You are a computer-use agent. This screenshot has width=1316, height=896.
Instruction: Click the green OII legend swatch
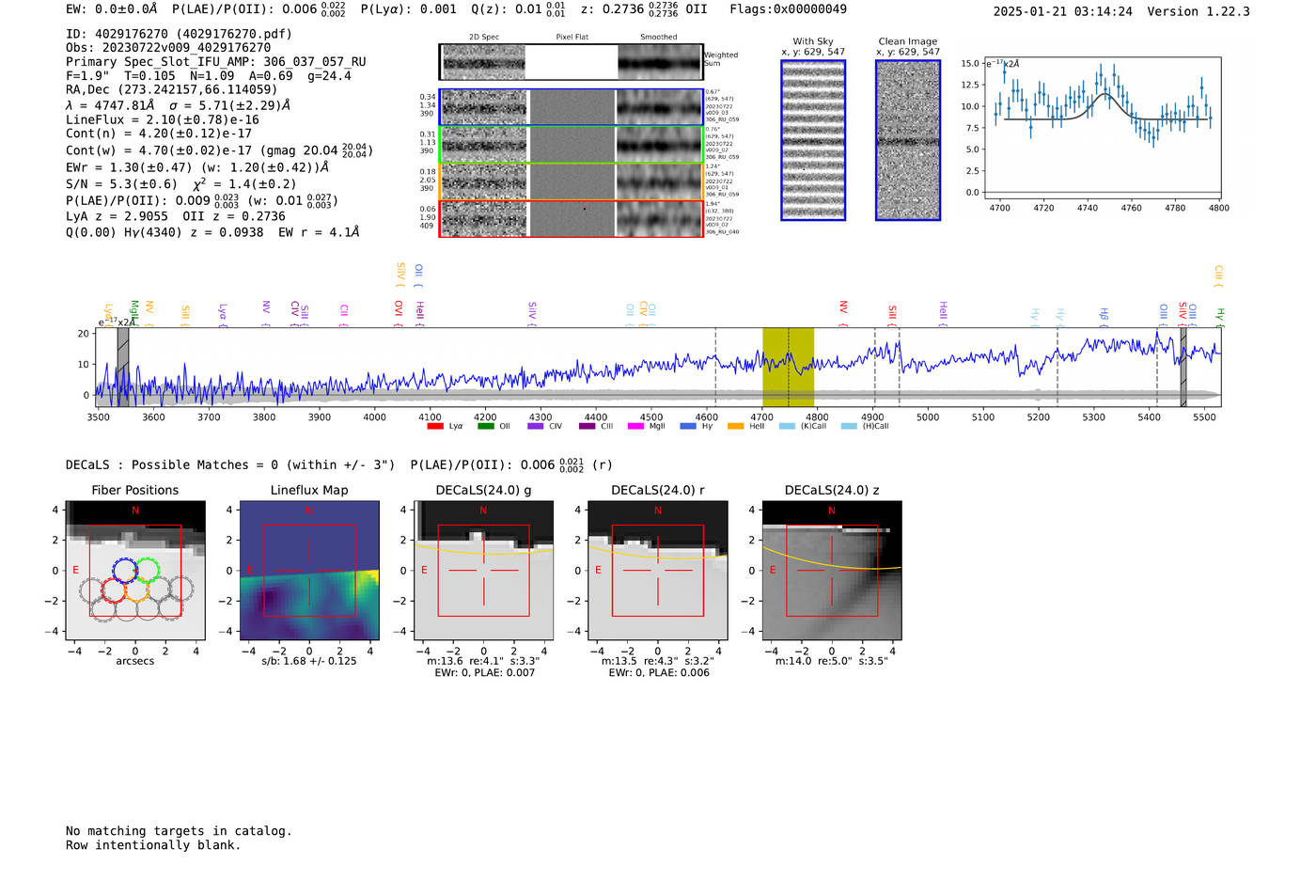[x=485, y=427]
